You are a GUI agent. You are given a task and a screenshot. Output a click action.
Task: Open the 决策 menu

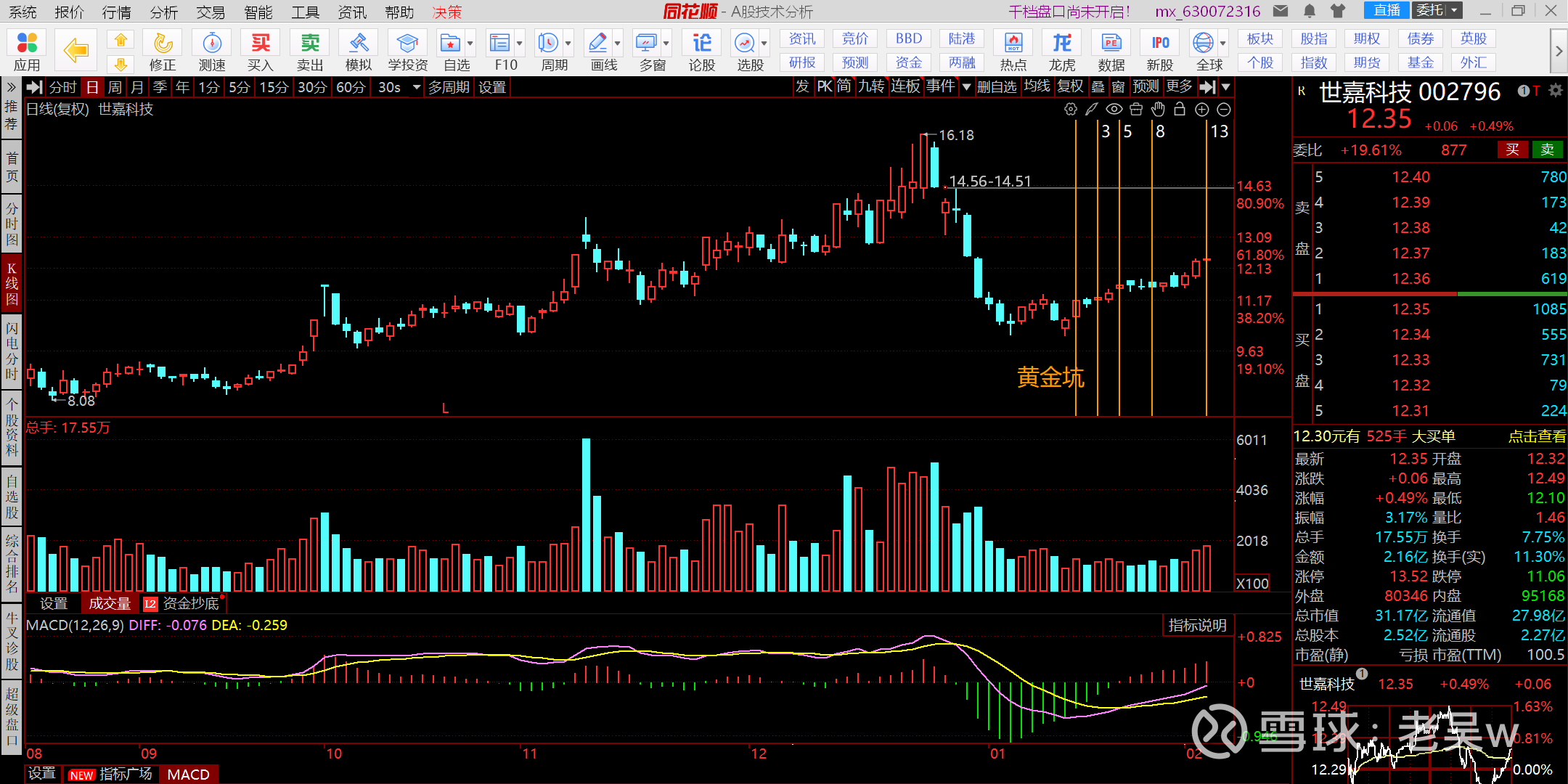click(x=446, y=12)
